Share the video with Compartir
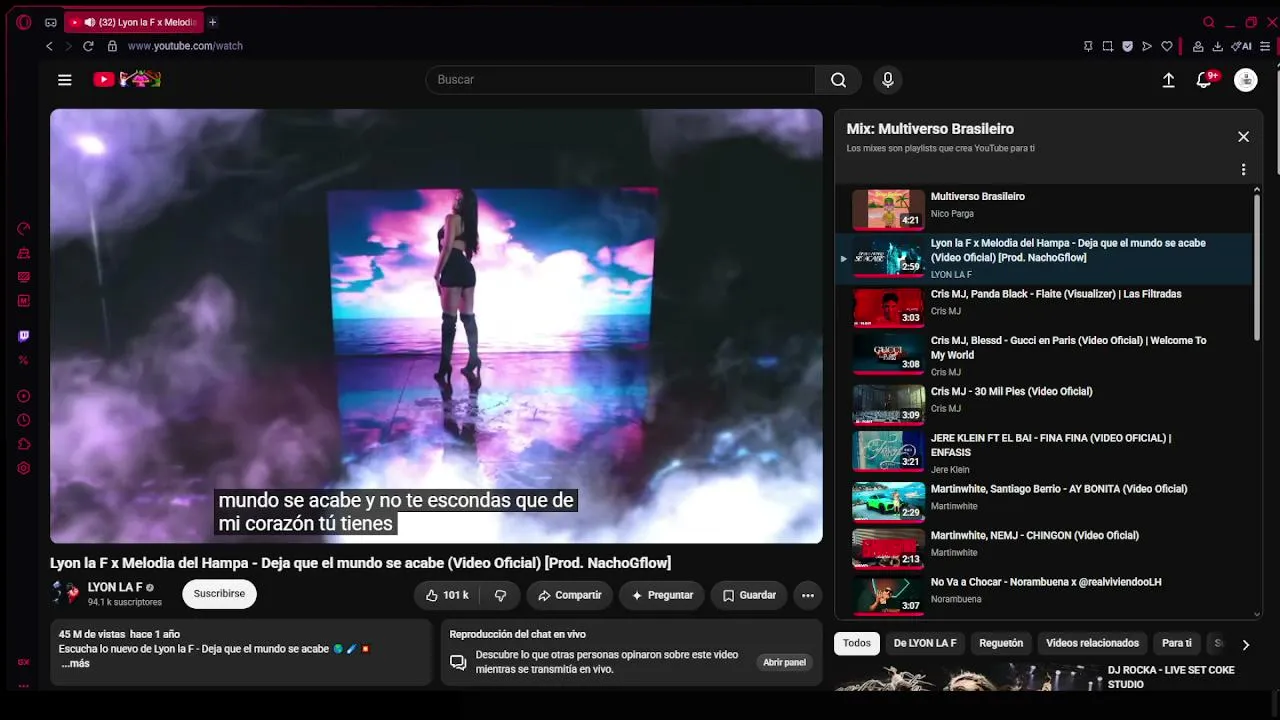 (569, 595)
